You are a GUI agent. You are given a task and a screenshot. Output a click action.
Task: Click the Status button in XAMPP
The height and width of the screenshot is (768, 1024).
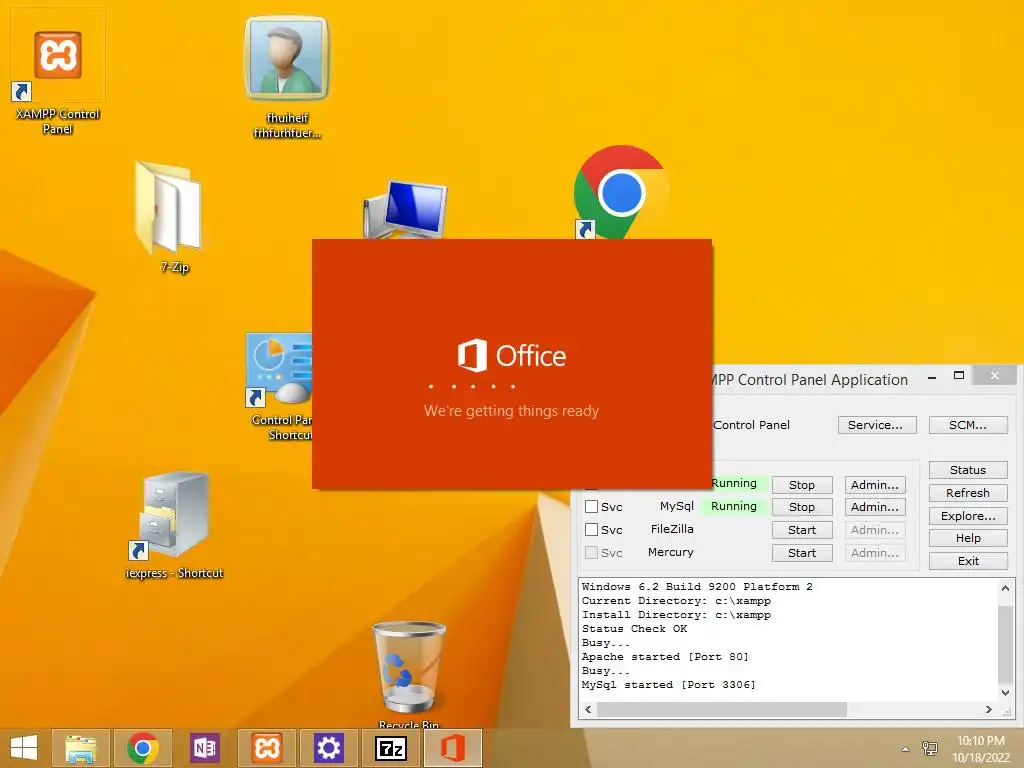tap(968, 470)
